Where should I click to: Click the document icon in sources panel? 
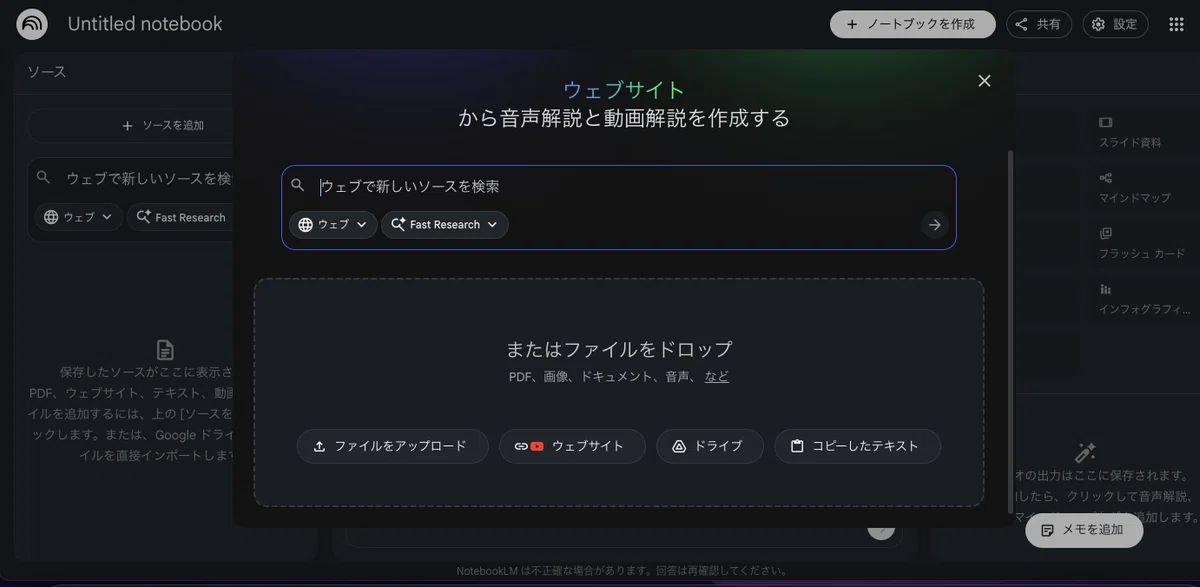(x=165, y=350)
